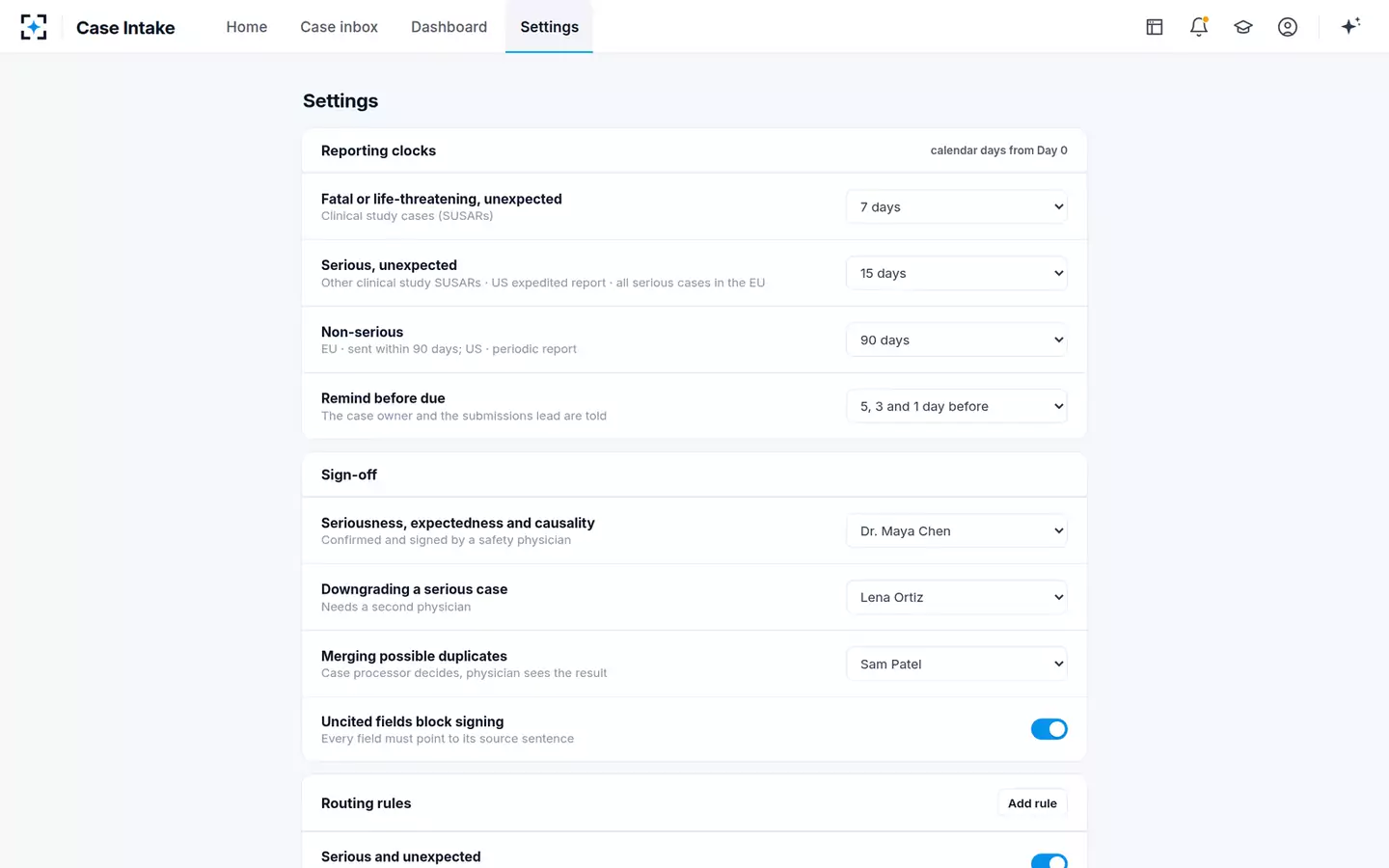Open notifications bell icon
Screen dimensions: 1389x868
pyautogui.click(x=1199, y=27)
